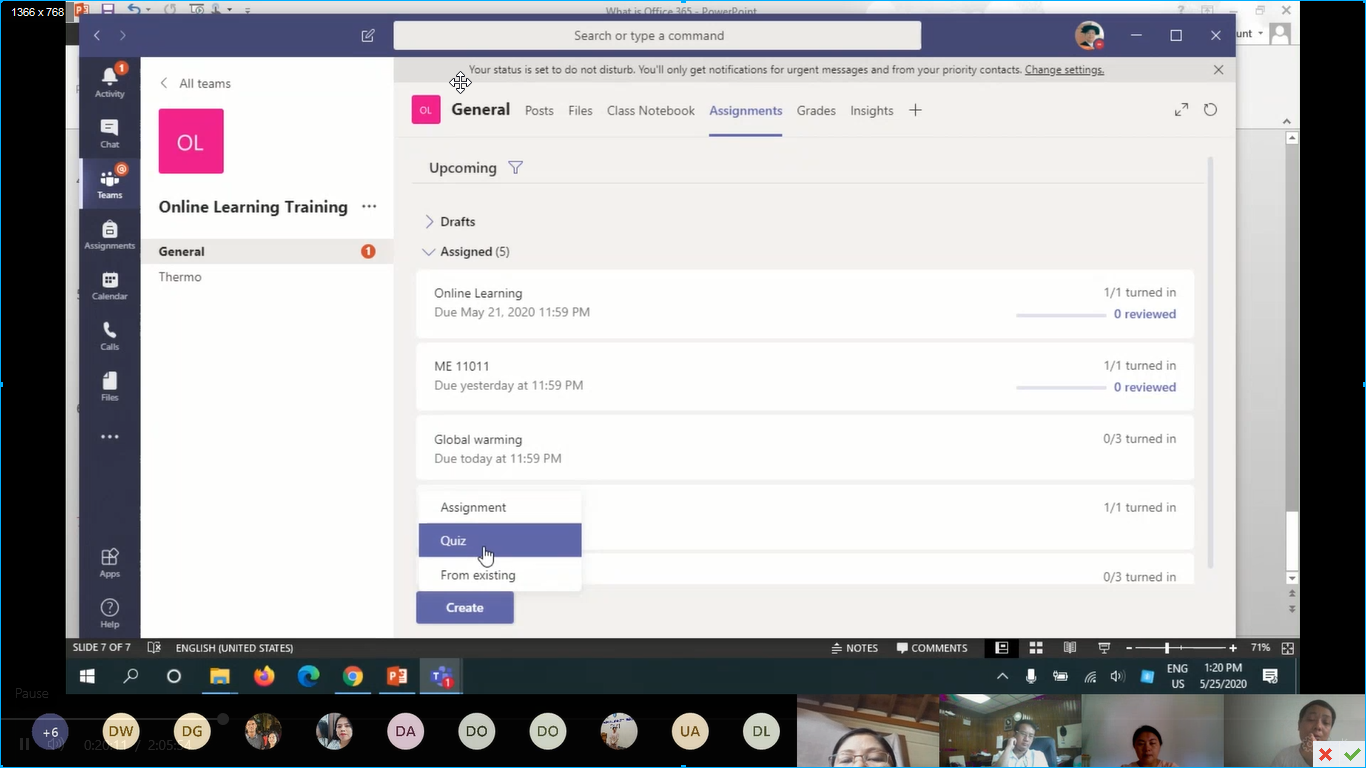Open Windows taskbar search
Viewport: 1366px width, 768px height.
click(131, 676)
